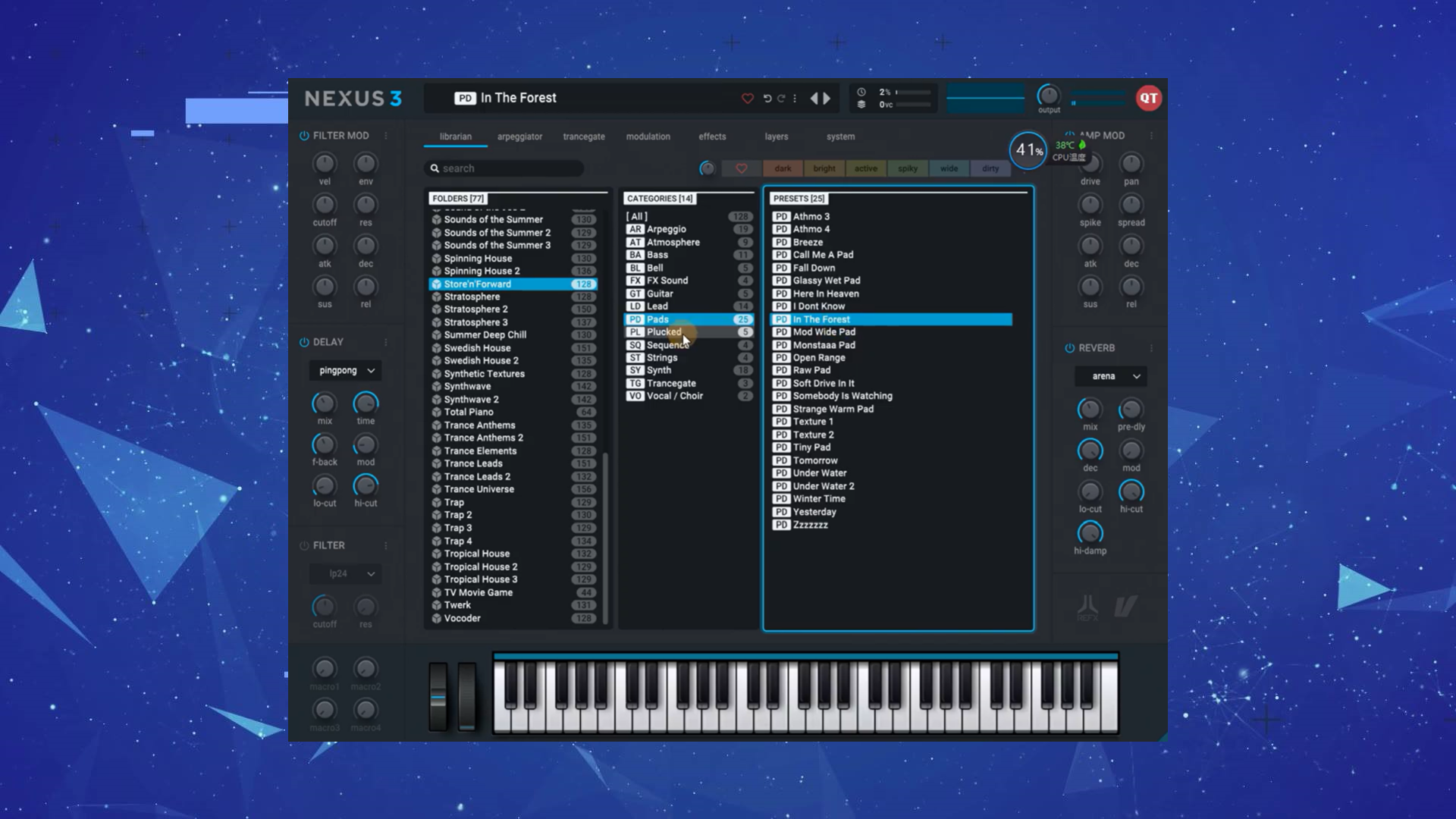Open the trancegate tab
Image resolution: width=1456 pixels, height=819 pixels.
pos(584,136)
